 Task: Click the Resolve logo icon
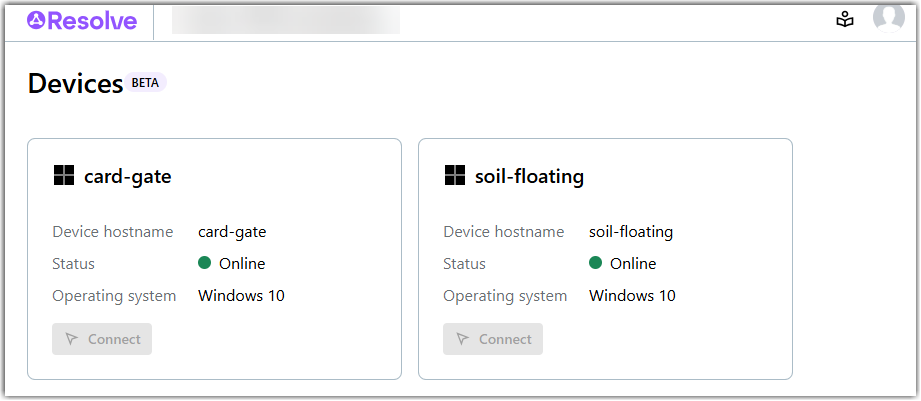click(36, 20)
